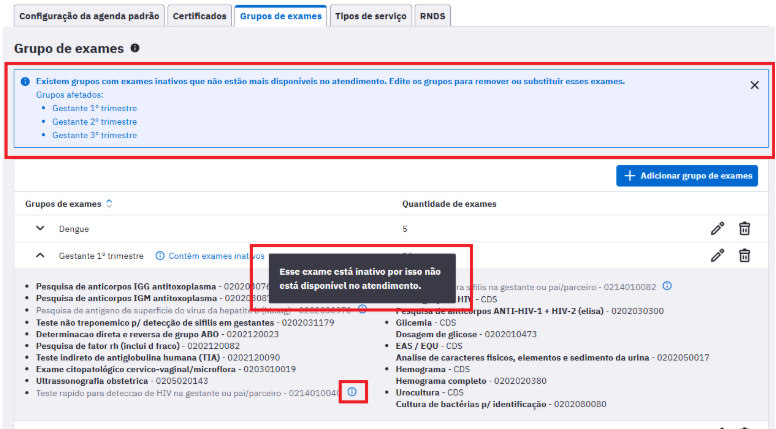
Task: Edit the Dengue exam group
Action: (717, 229)
